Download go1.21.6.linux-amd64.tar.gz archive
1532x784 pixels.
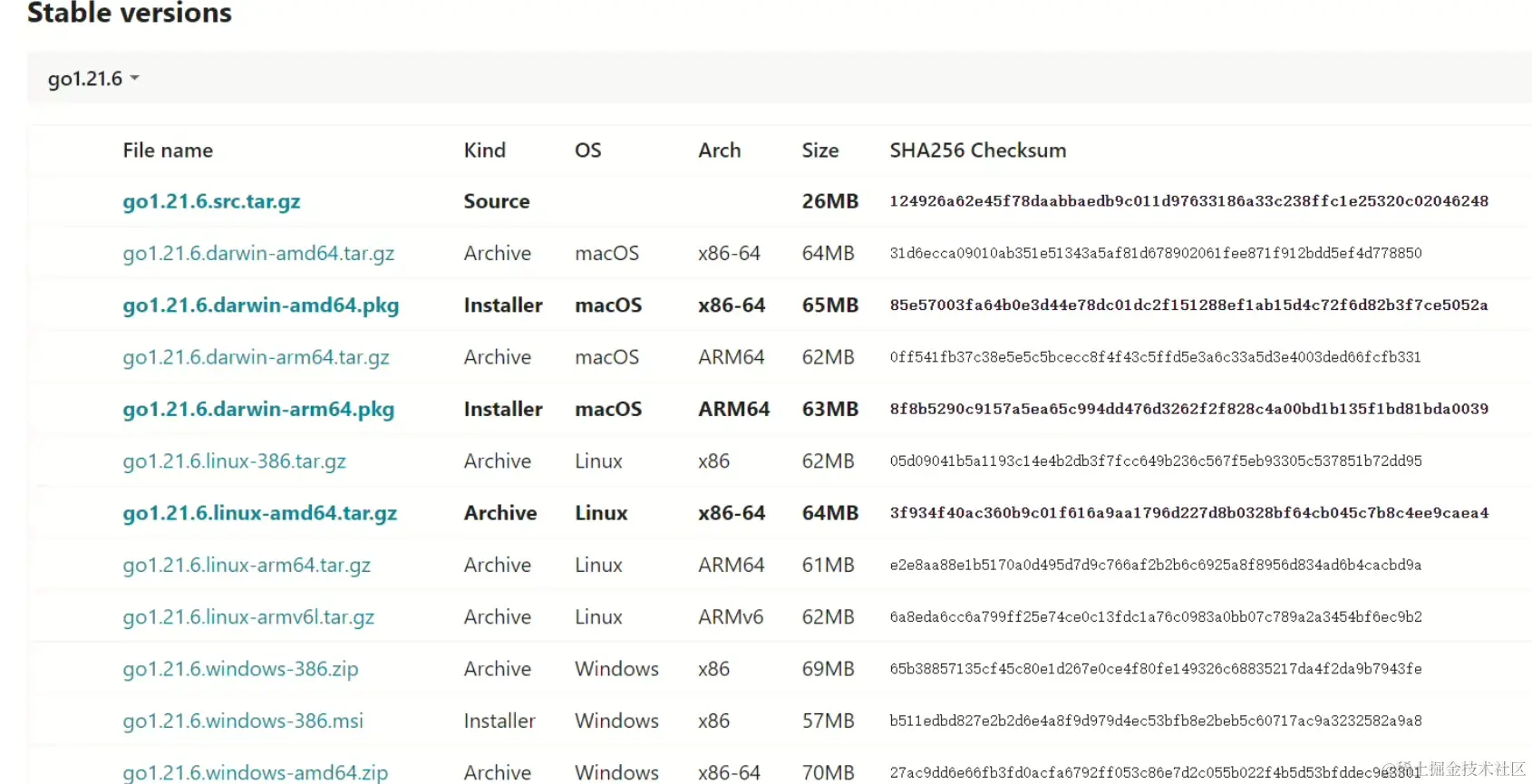(x=259, y=513)
